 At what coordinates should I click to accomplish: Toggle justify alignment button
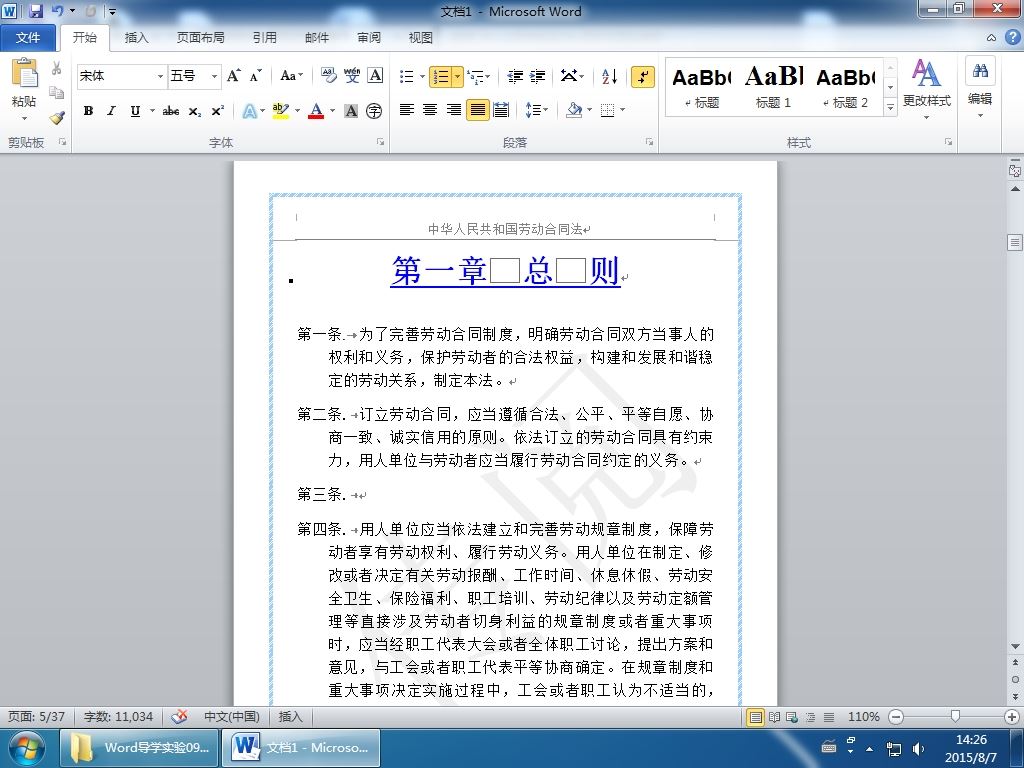477,110
